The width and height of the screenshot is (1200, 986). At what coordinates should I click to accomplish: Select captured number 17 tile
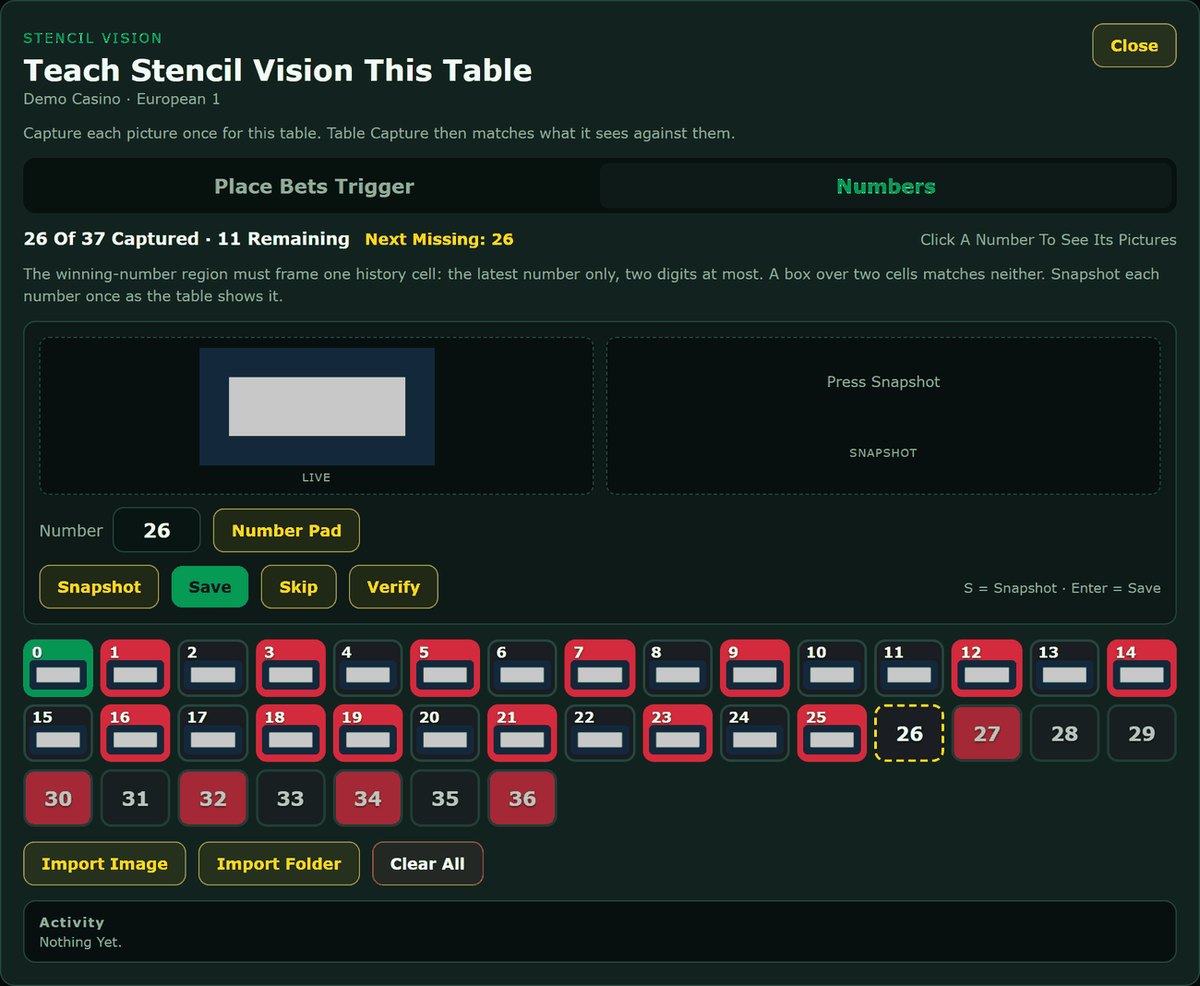click(213, 733)
